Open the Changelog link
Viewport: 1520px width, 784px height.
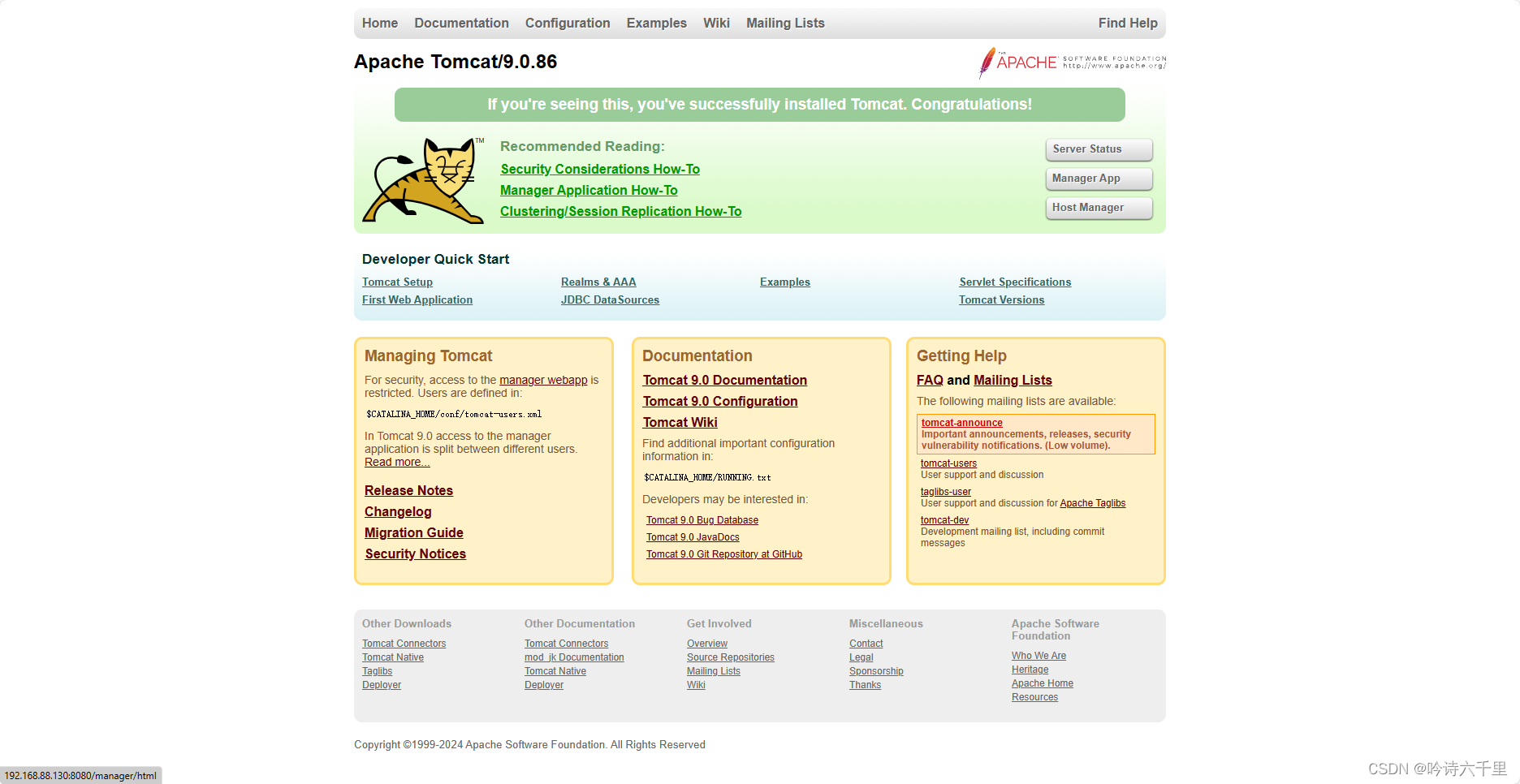(398, 511)
